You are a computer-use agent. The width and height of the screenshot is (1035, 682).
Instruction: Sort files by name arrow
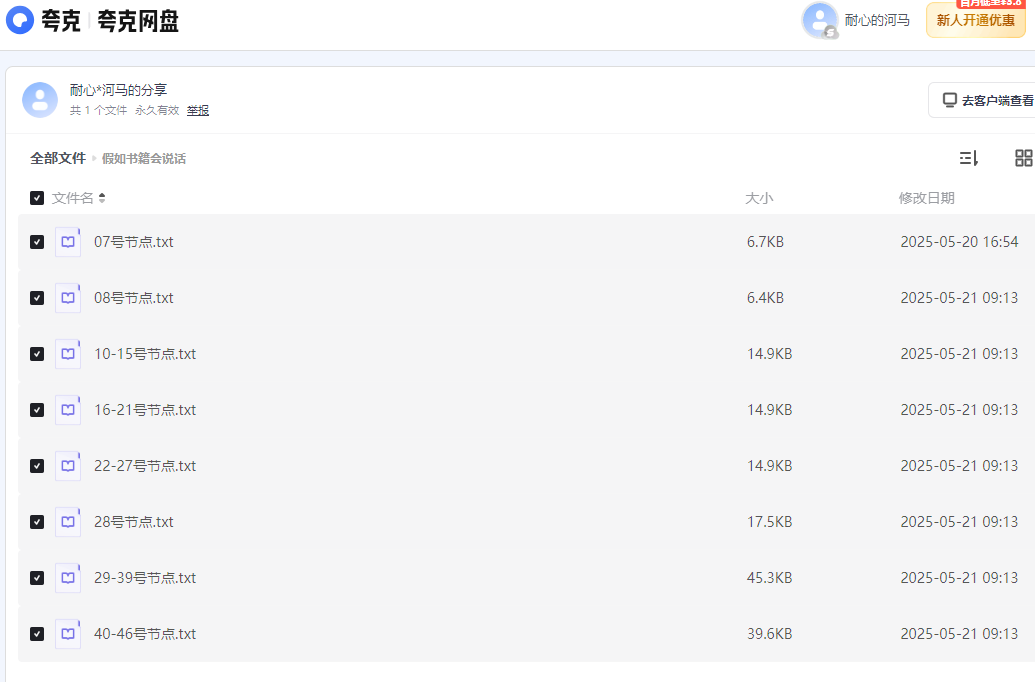point(102,198)
